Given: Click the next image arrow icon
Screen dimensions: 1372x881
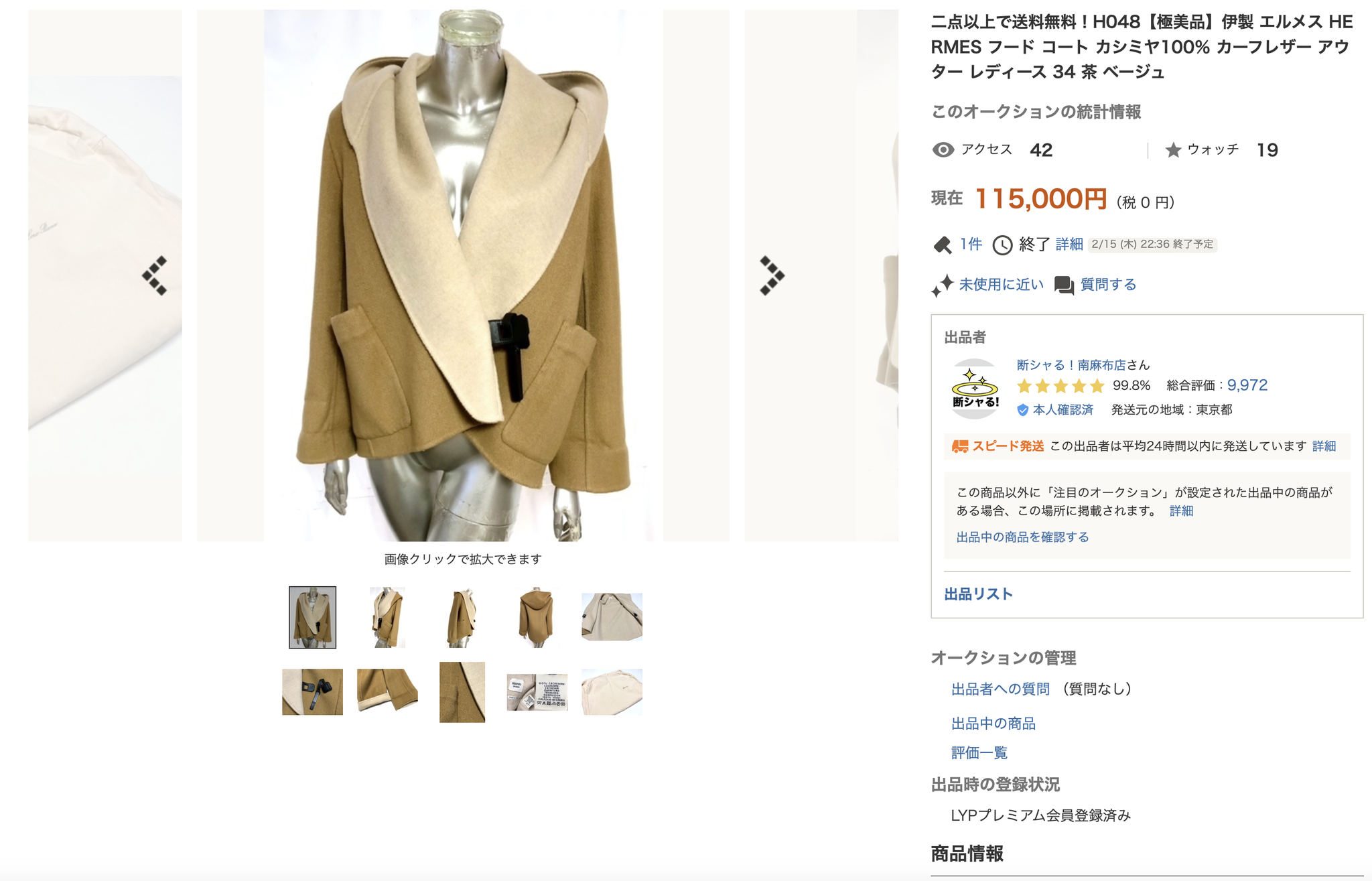Looking at the screenshot, I should click(x=772, y=275).
